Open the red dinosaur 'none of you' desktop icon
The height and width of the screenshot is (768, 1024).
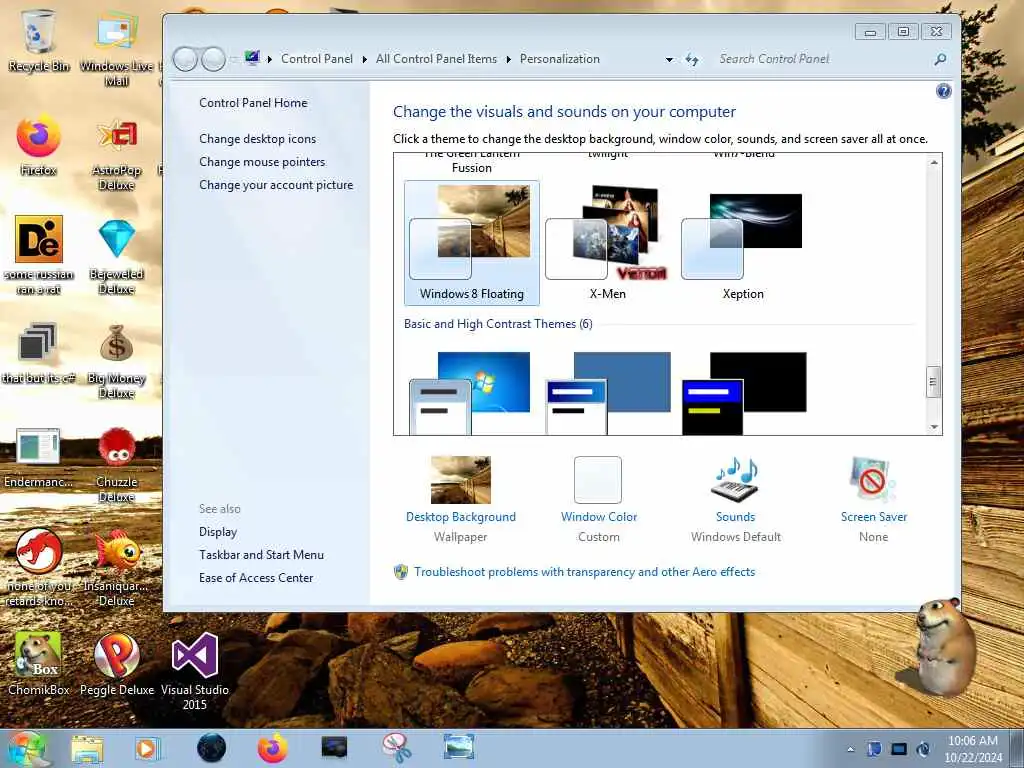click(39, 567)
